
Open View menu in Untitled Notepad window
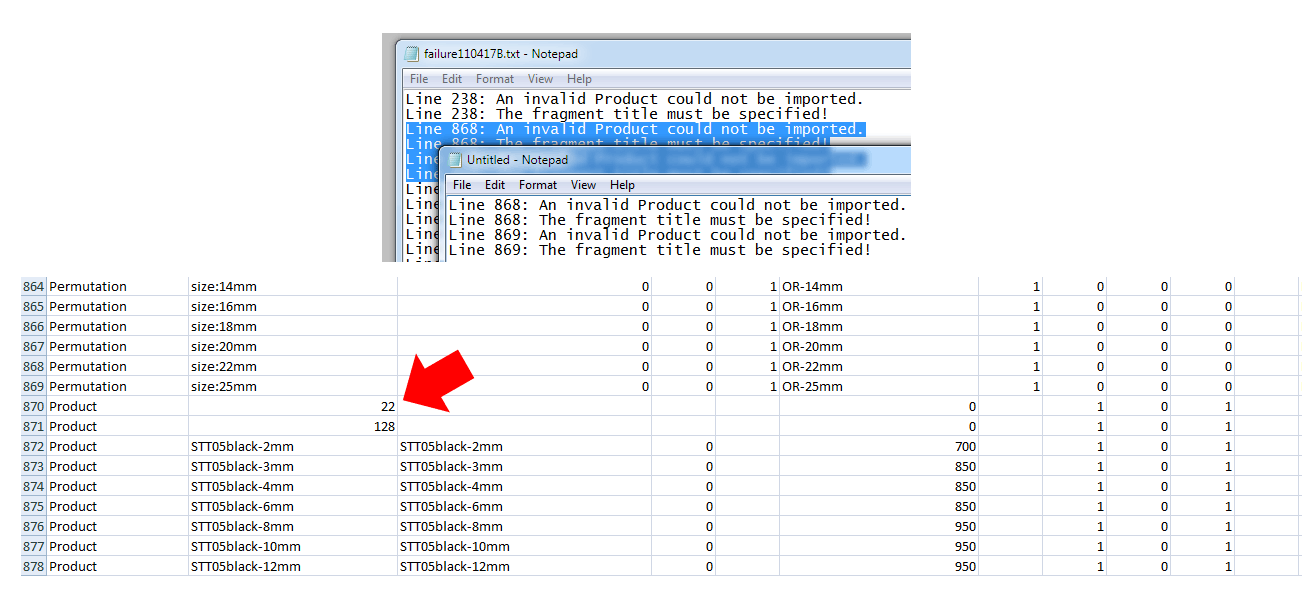pos(583,185)
